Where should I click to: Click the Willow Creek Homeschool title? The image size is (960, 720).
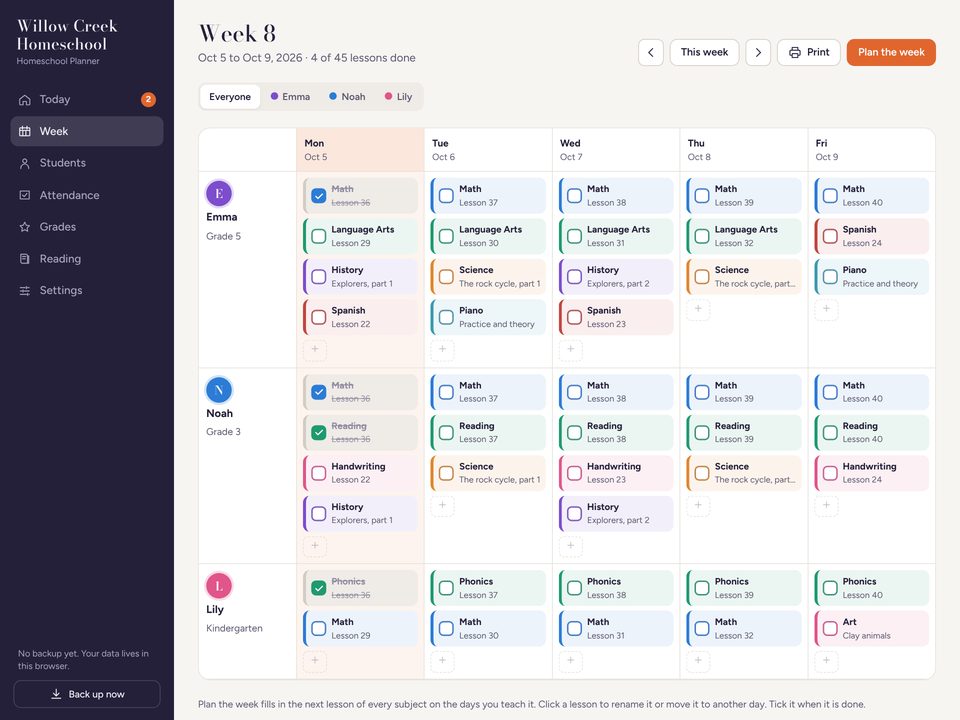pos(67,35)
